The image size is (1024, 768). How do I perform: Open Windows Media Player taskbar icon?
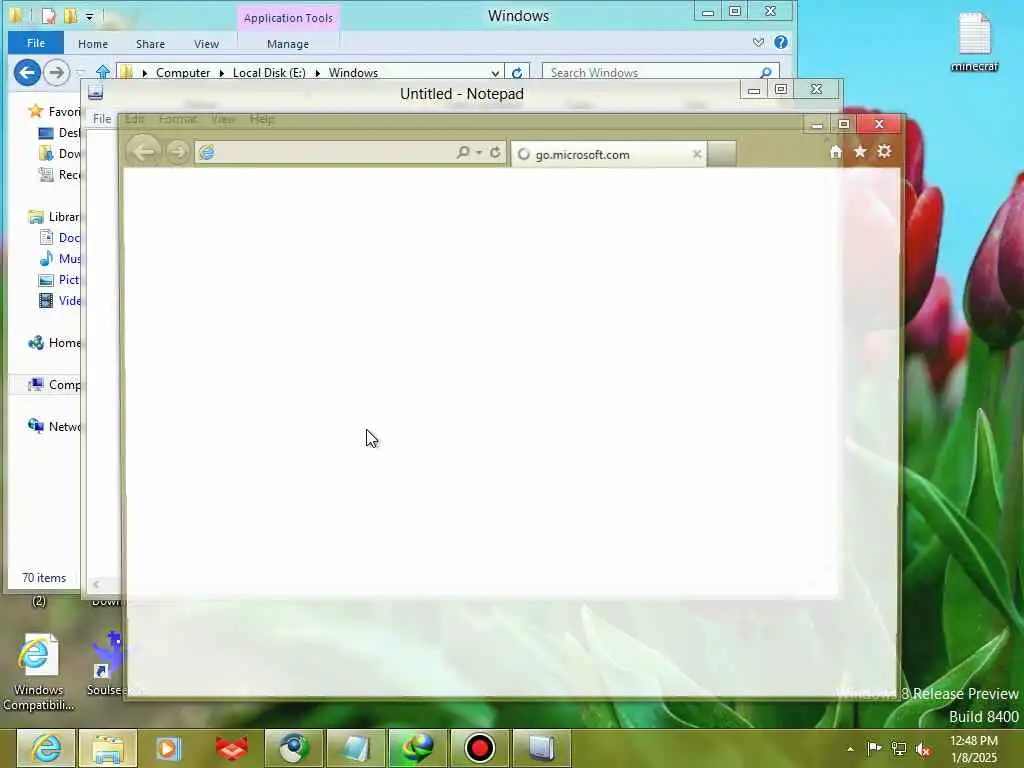pos(168,748)
